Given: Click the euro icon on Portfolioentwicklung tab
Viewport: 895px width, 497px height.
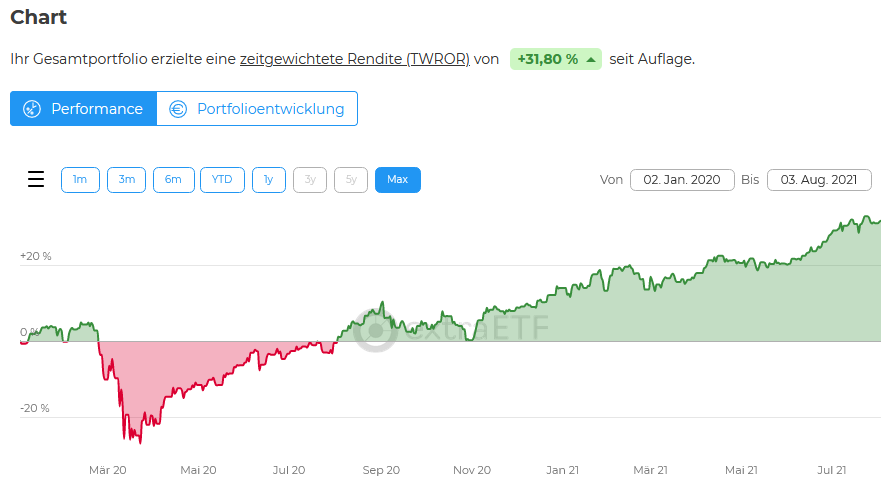Looking at the screenshot, I should (178, 109).
